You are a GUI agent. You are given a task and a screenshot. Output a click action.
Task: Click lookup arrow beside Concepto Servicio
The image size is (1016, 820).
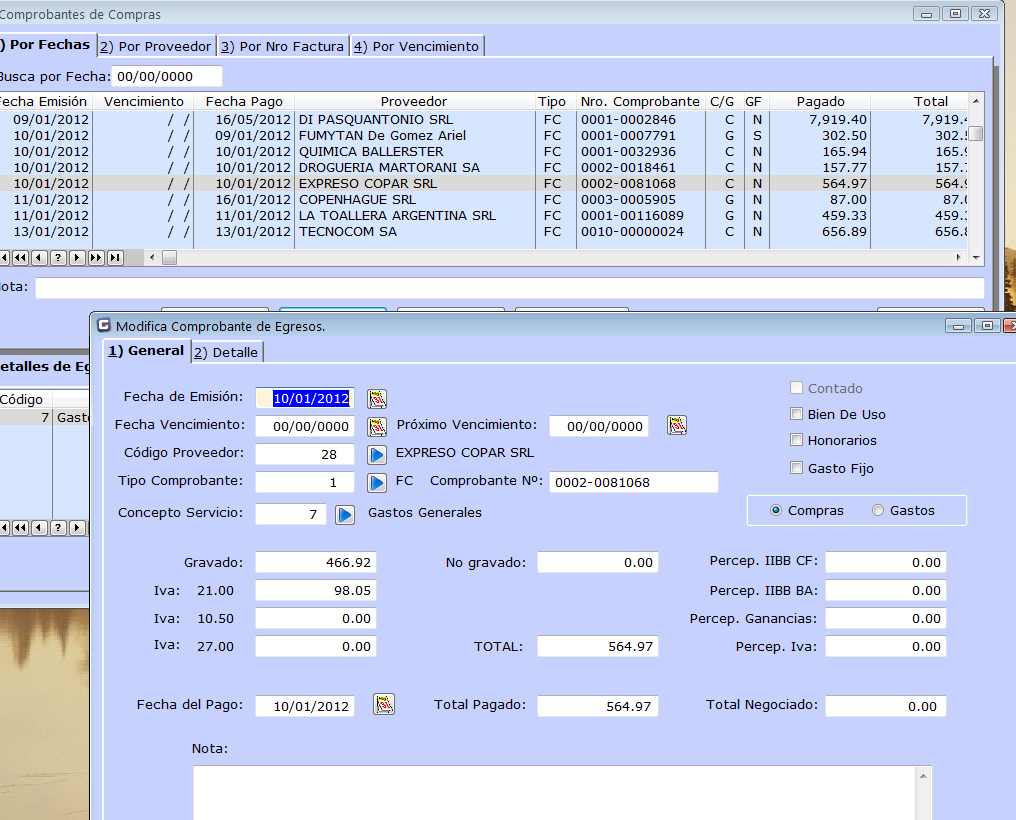(x=345, y=515)
